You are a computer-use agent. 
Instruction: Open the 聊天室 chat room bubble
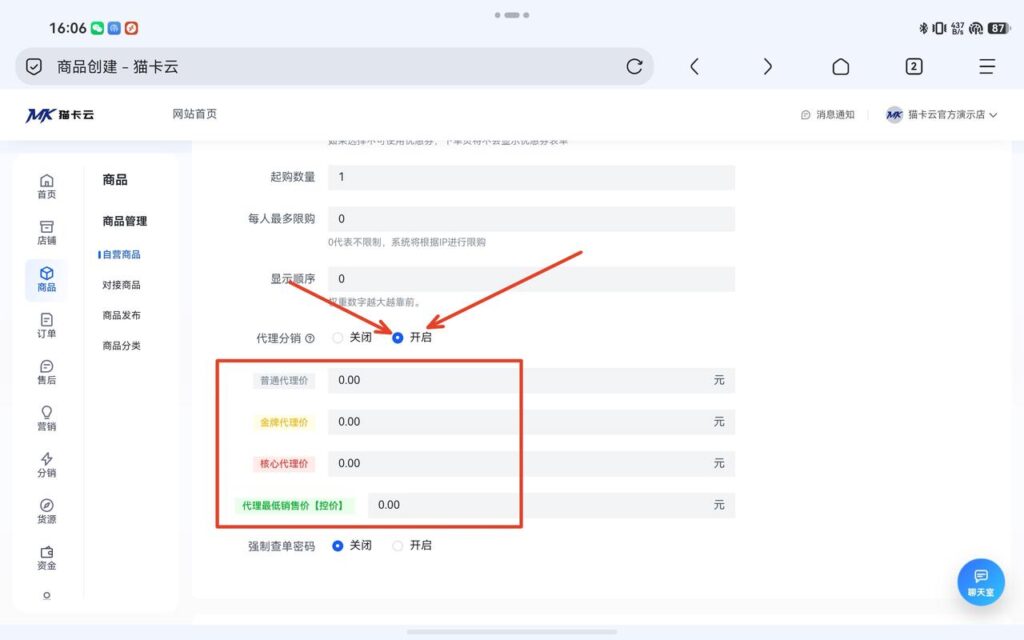pyautogui.click(x=981, y=582)
